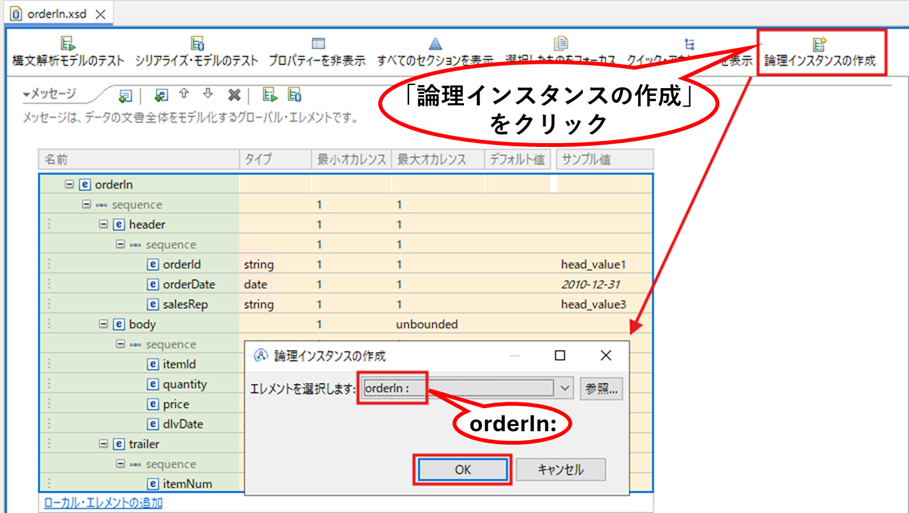The image size is (909, 513).
Task: Click the 参照... browse button
Action: 601,388
